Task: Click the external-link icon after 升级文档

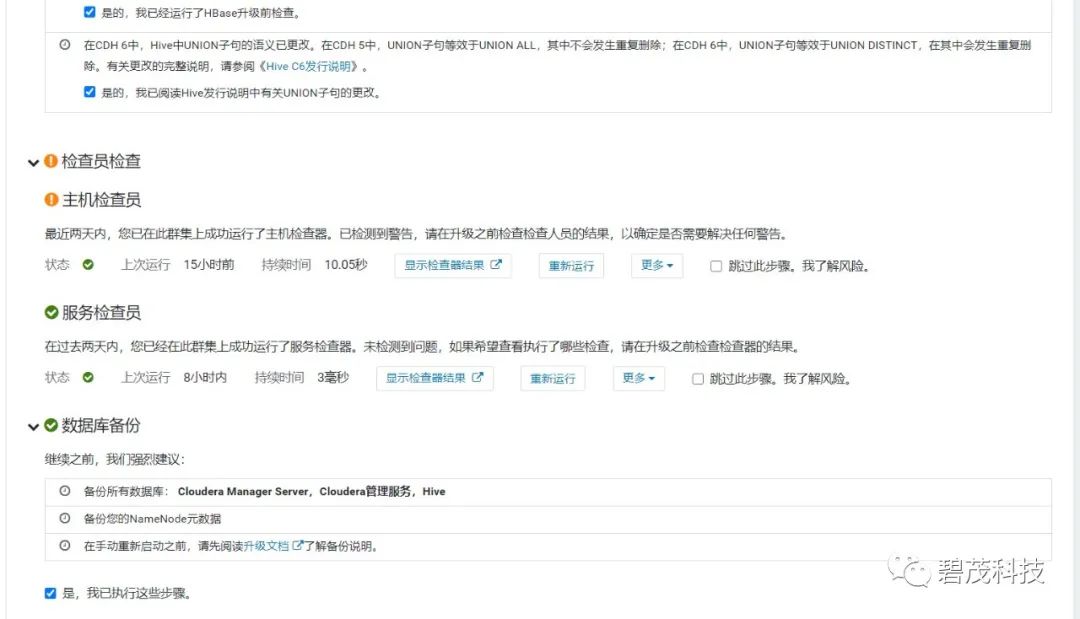Action: tap(297, 545)
